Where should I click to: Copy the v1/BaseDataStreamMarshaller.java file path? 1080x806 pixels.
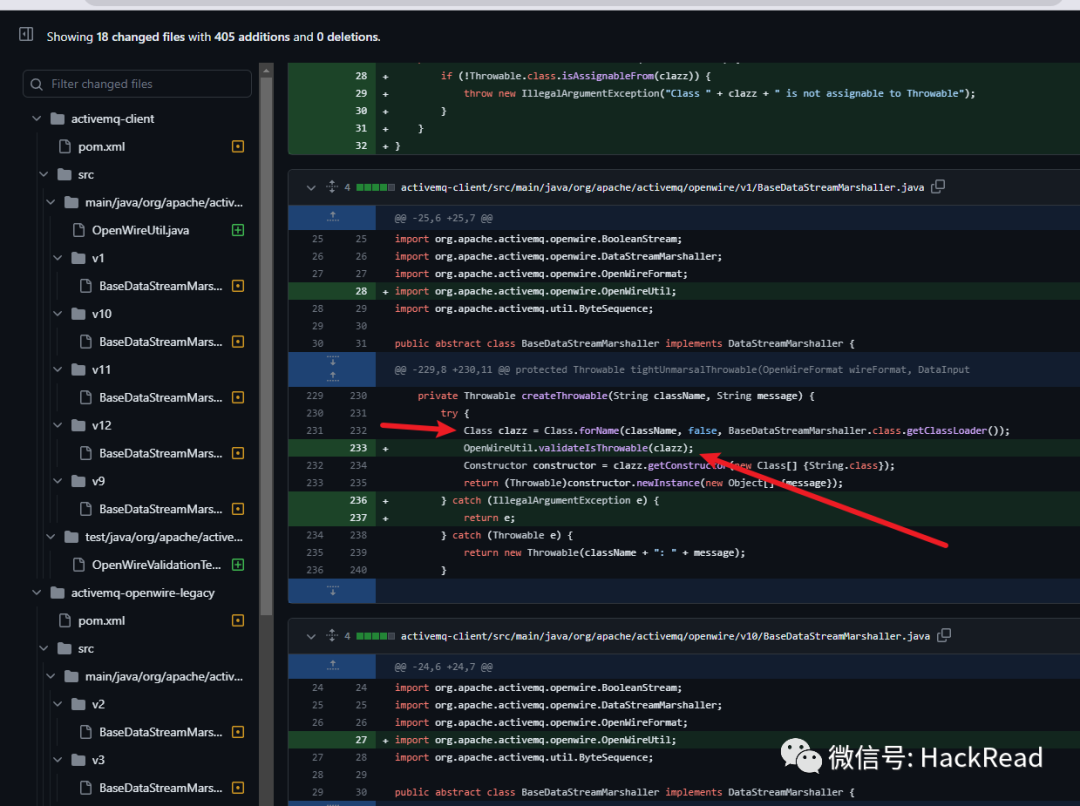(937, 187)
